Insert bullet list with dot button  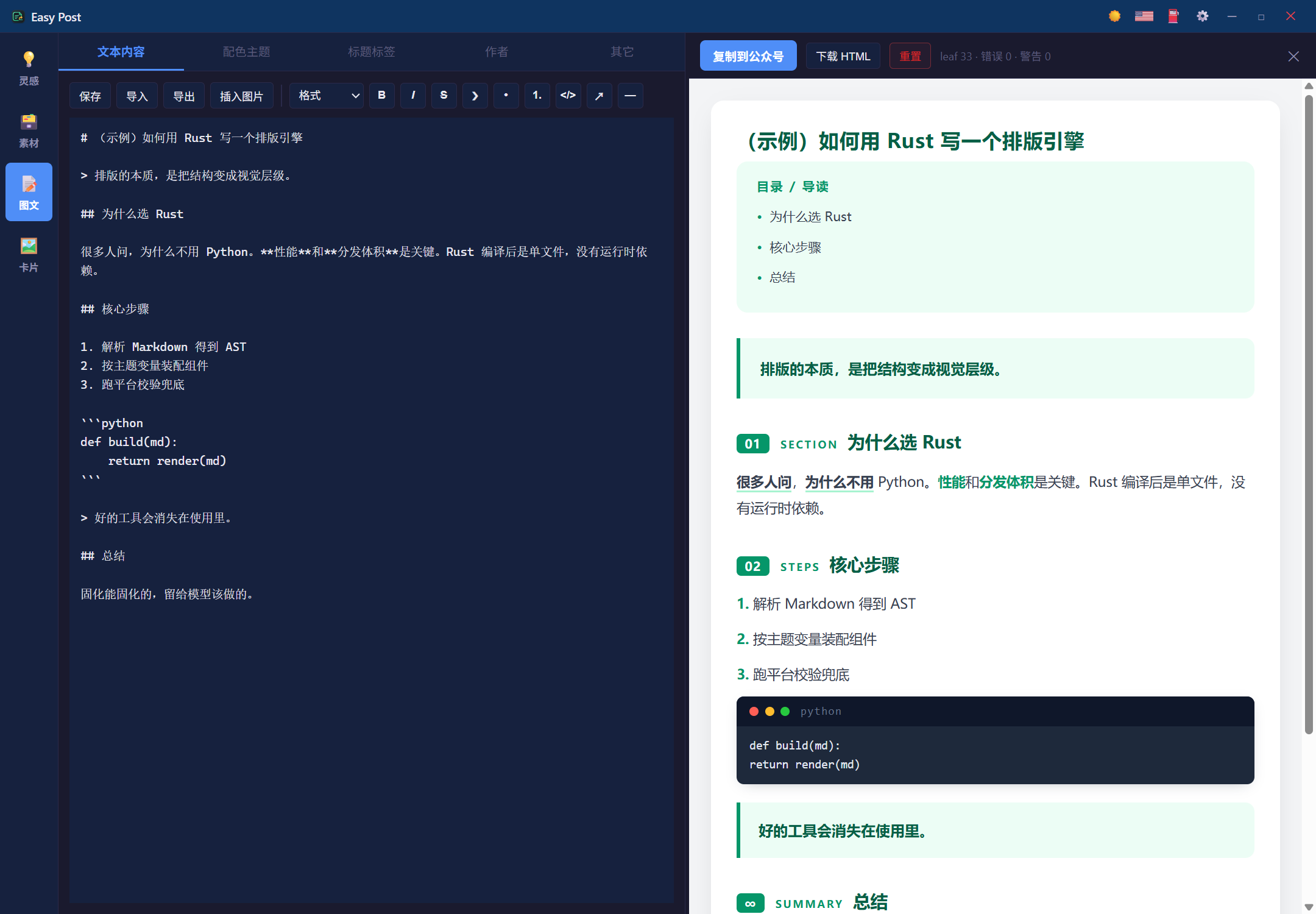[x=506, y=95]
